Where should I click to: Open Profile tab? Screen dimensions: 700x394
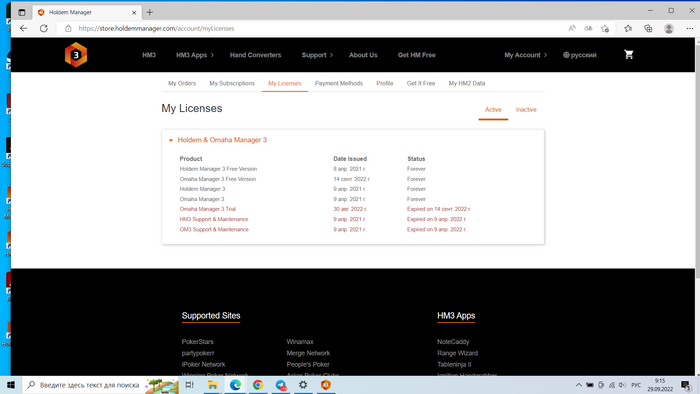pyautogui.click(x=384, y=83)
